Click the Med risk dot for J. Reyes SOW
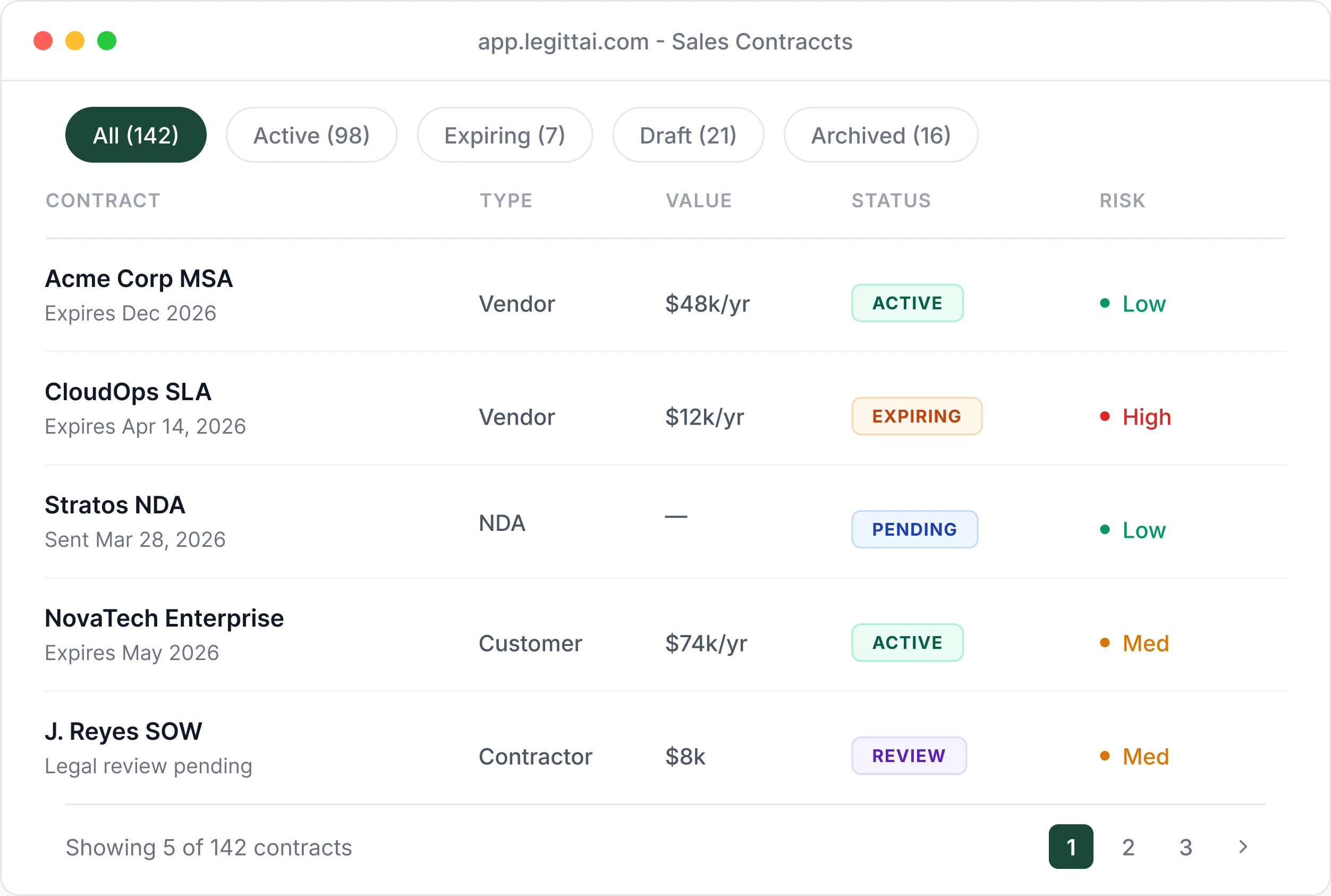Viewport: 1331px width, 896px height. pos(1106,756)
